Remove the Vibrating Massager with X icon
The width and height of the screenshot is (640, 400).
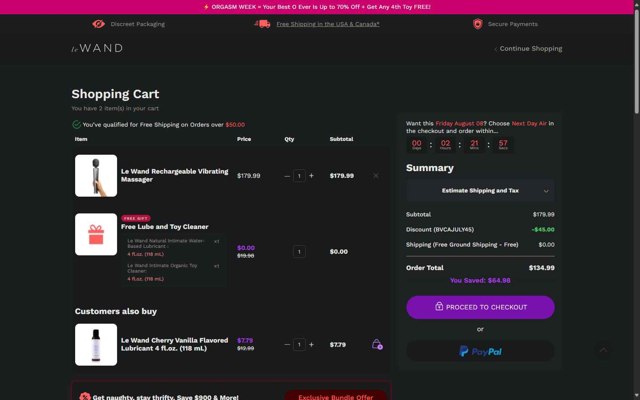pos(376,176)
